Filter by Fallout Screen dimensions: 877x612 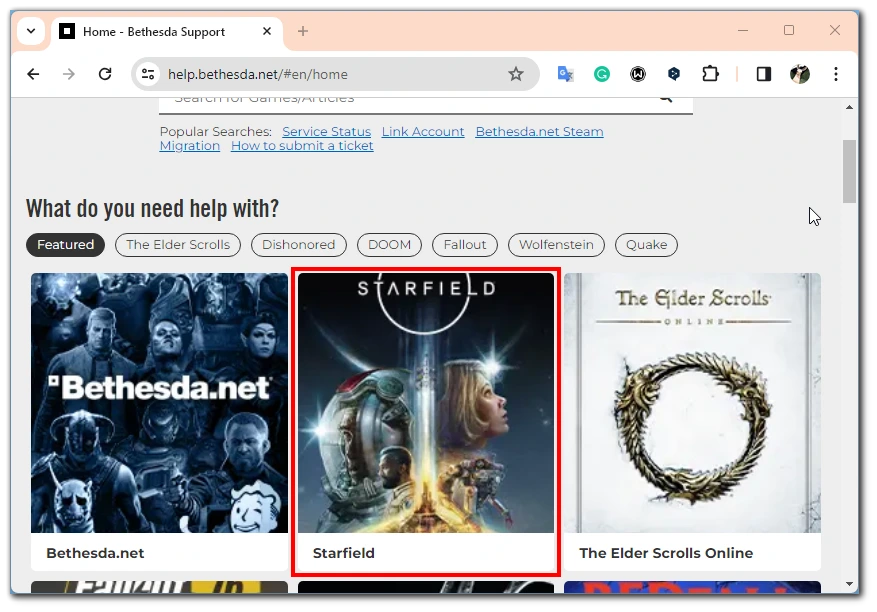[465, 244]
